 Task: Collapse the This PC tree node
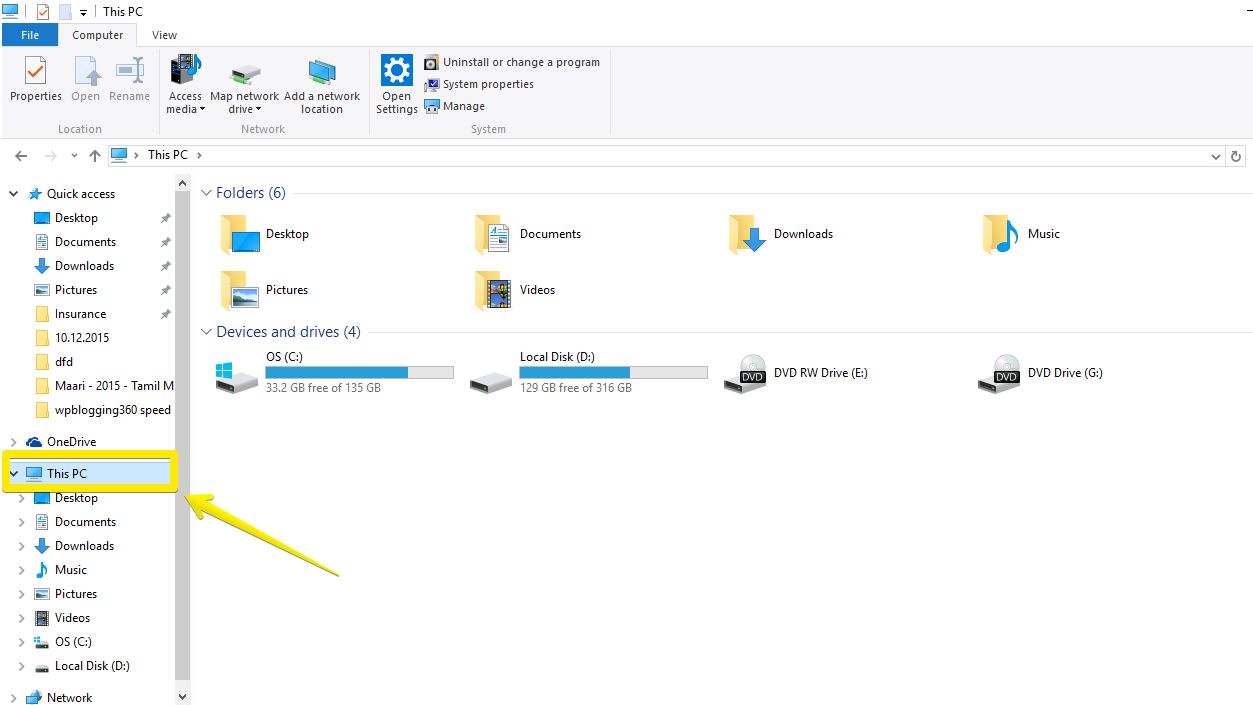(14, 473)
